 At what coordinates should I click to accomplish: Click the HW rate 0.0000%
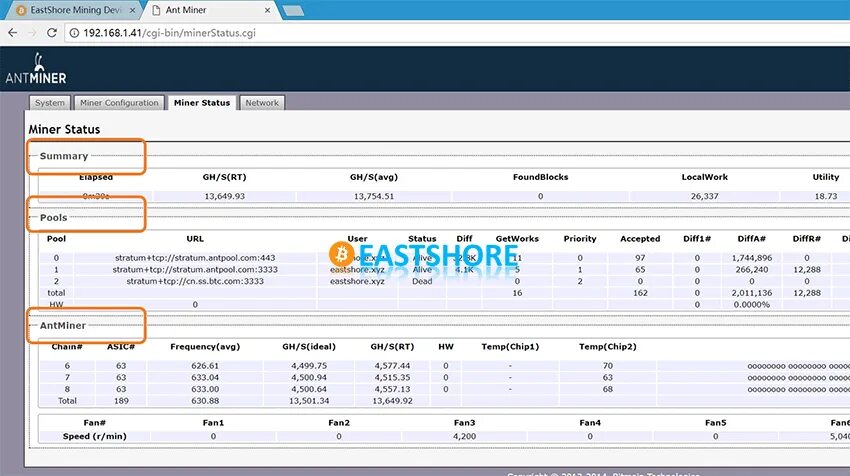point(751,305)
